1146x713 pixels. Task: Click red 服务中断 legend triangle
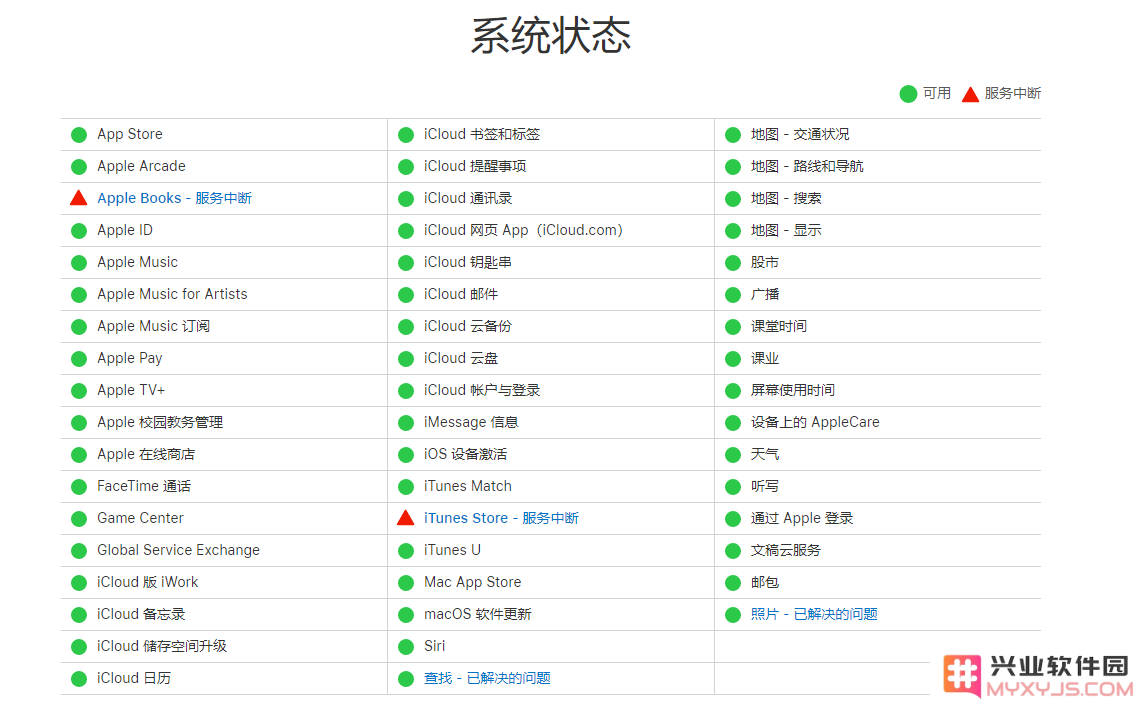point(970,94)
